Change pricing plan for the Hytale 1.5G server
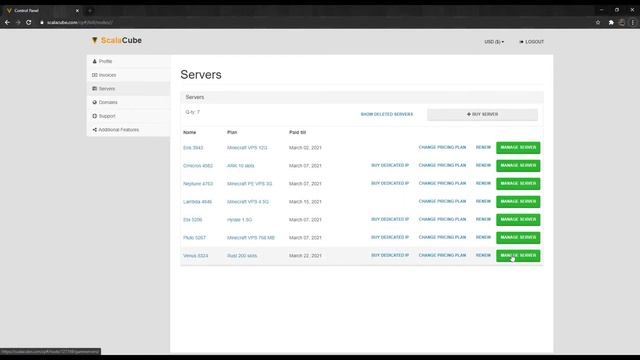This screenshot has height=360, width=640. [x=442, y=219]
